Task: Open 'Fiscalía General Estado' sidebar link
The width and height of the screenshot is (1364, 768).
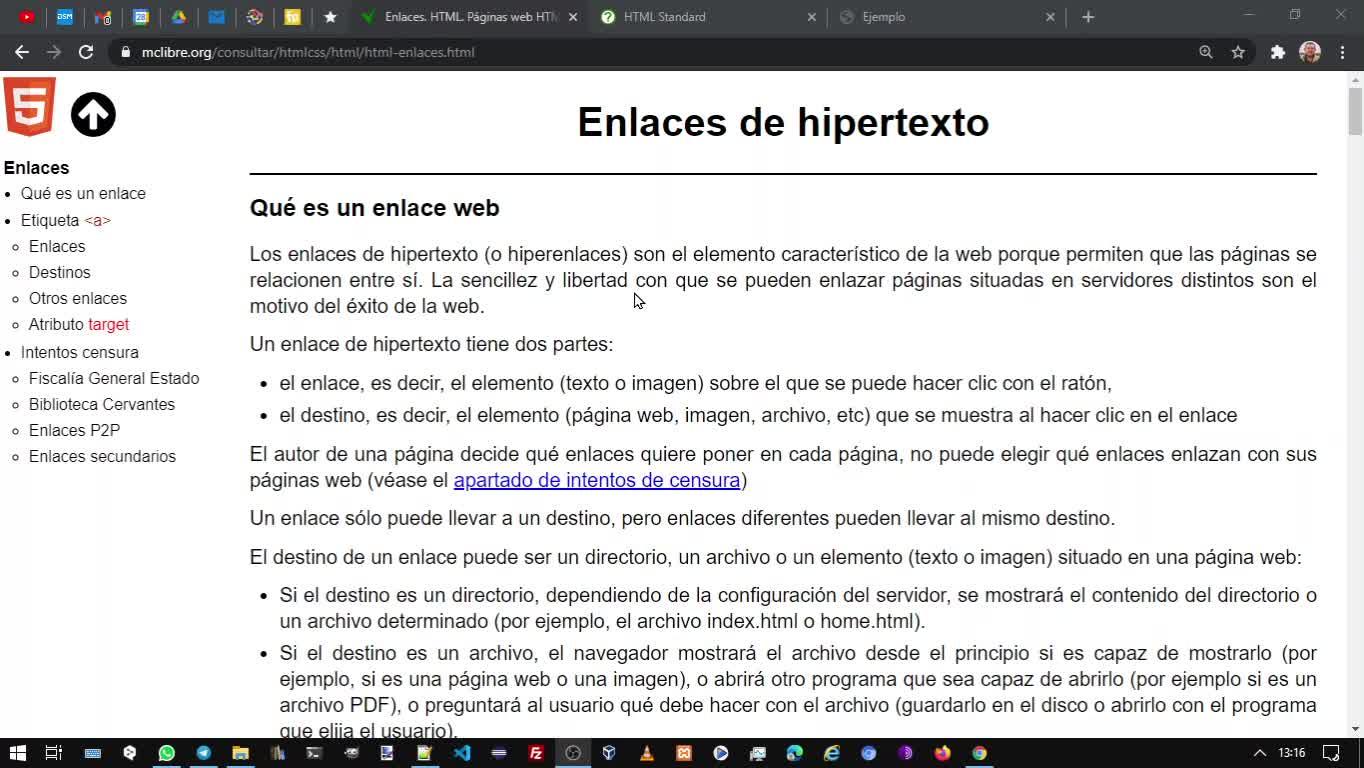Action: [x=114, y=379]
